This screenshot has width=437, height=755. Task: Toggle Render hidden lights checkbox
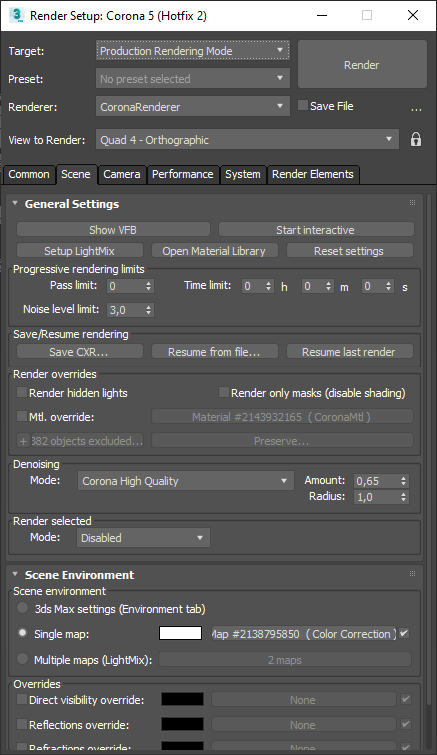[22, 392]
